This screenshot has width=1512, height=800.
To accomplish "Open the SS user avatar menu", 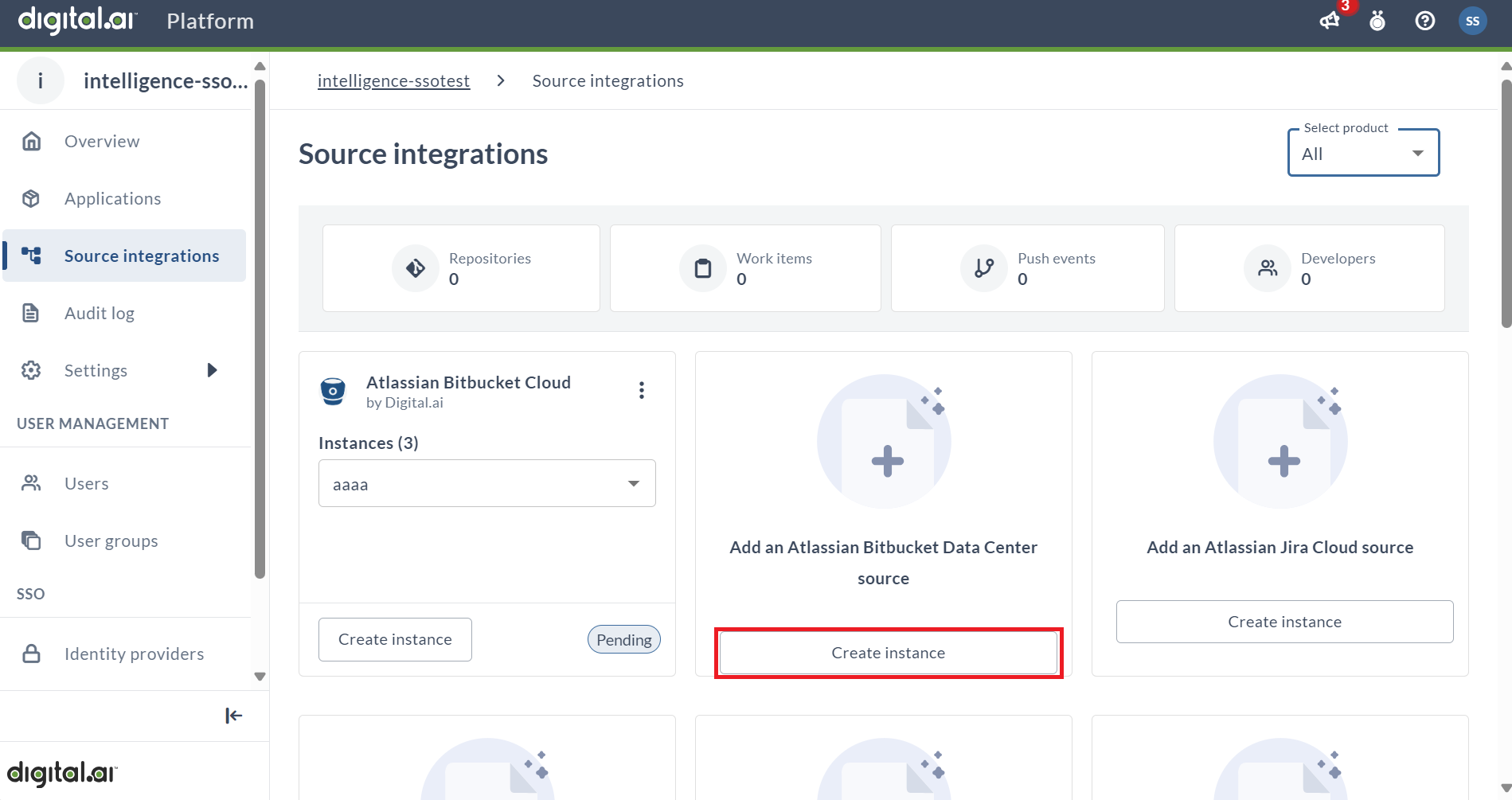I will pyautogui.click(x=1472, y=21).
